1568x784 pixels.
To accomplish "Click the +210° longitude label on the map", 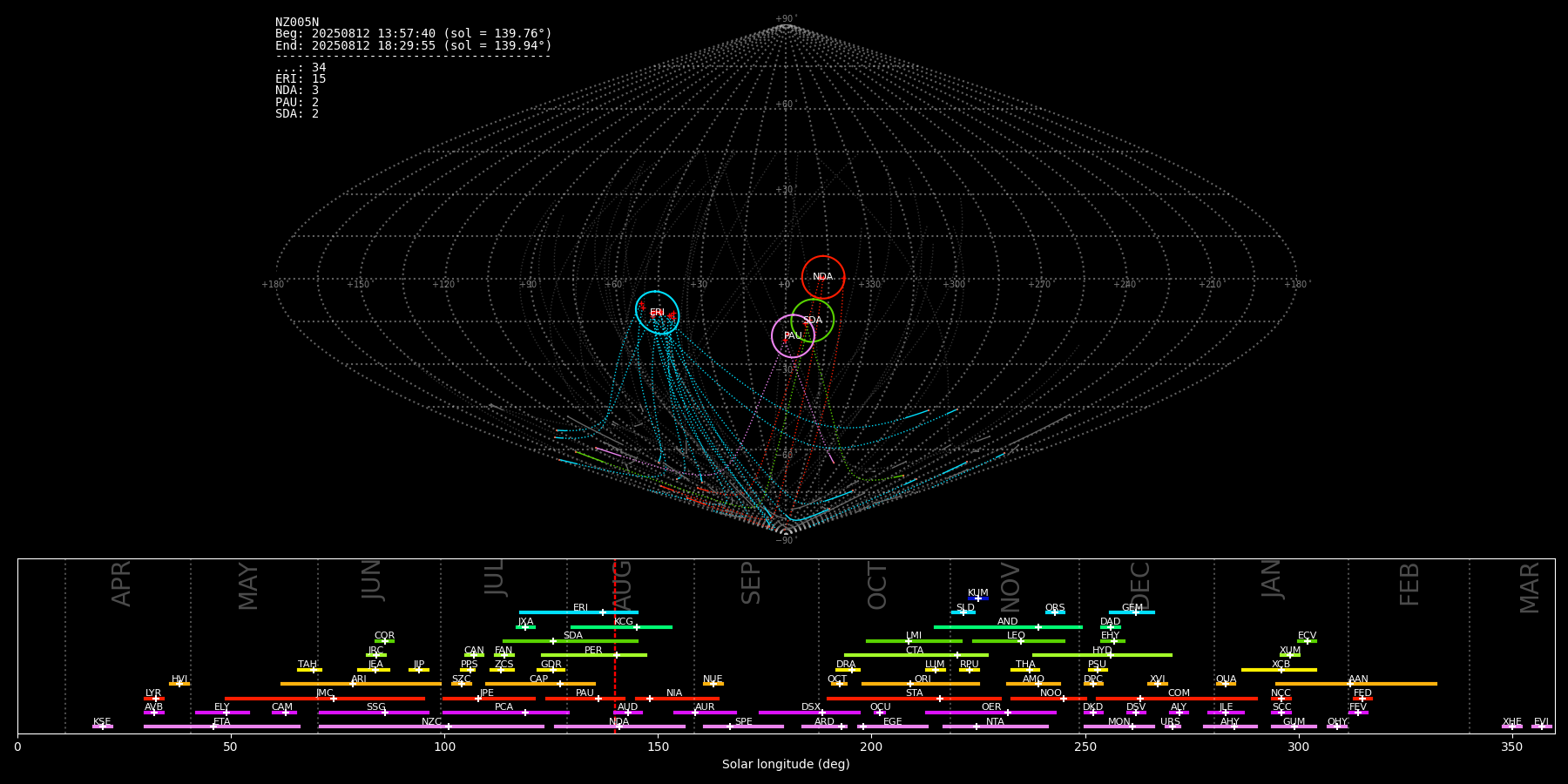I will (1210, 285).
